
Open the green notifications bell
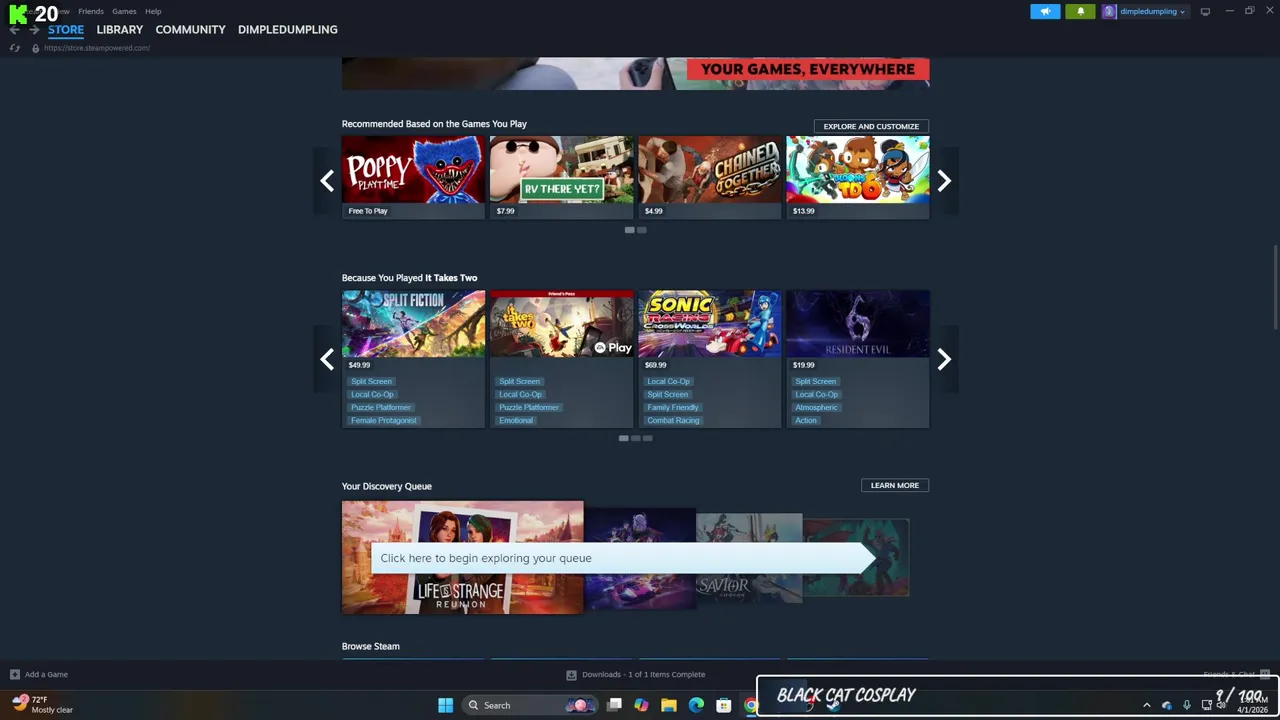1080,12
